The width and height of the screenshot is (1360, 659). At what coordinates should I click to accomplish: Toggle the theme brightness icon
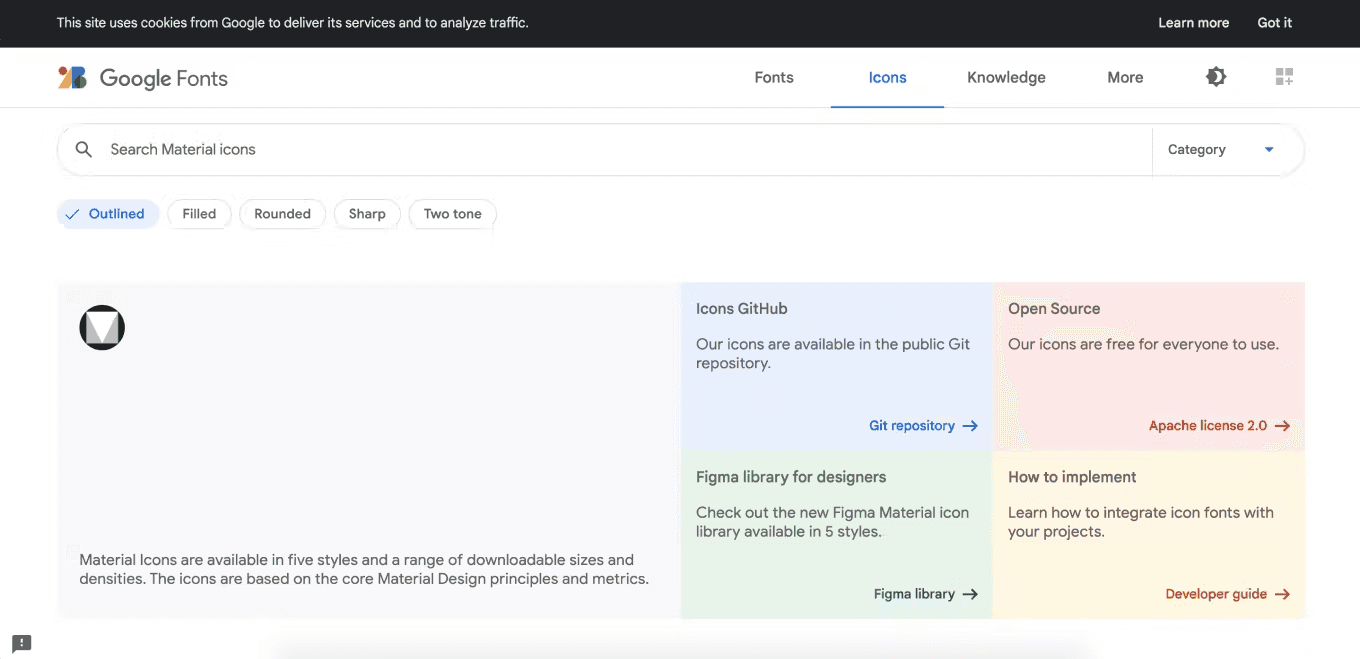pos(1216,77)
